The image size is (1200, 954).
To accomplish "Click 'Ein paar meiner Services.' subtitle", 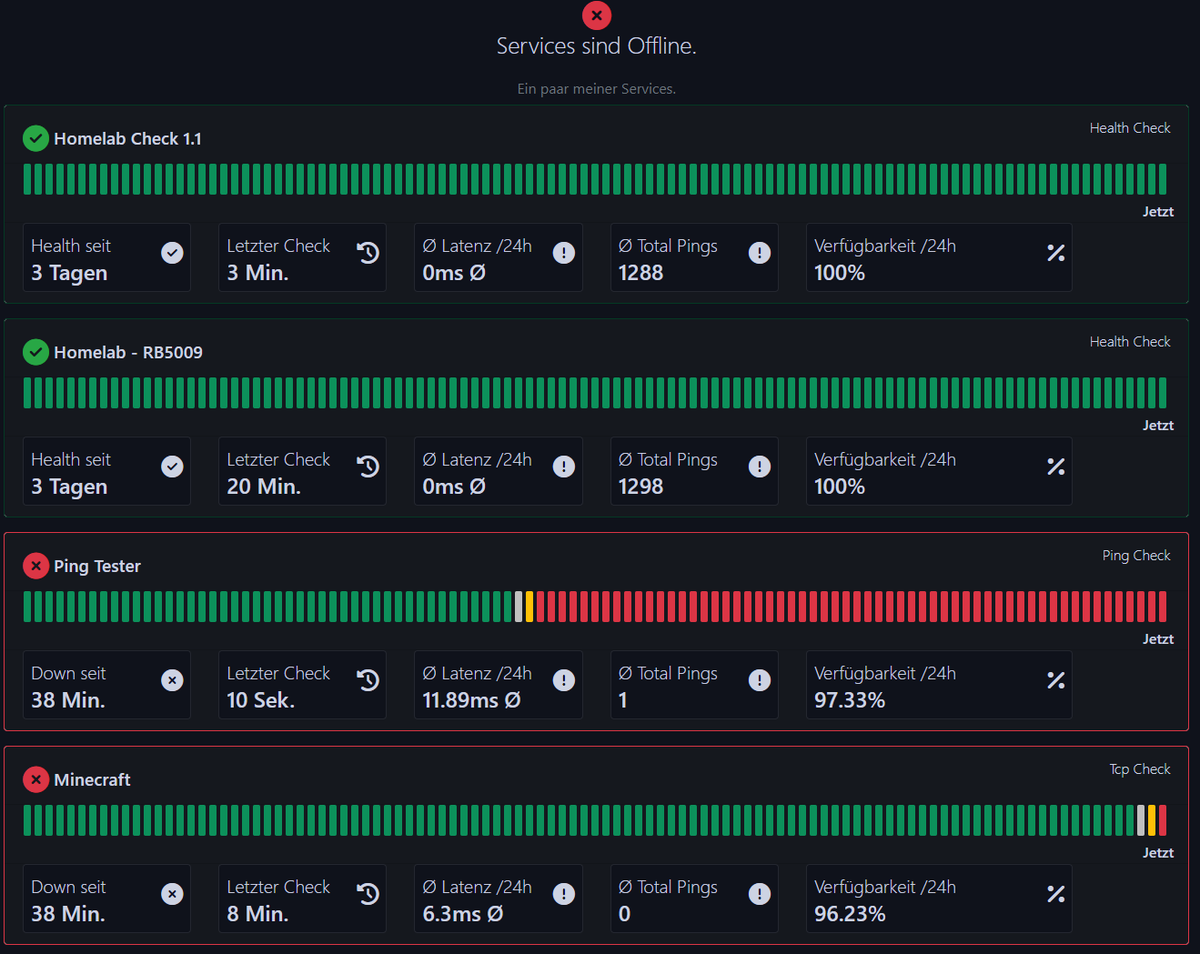I will click(x=596, y=89).
